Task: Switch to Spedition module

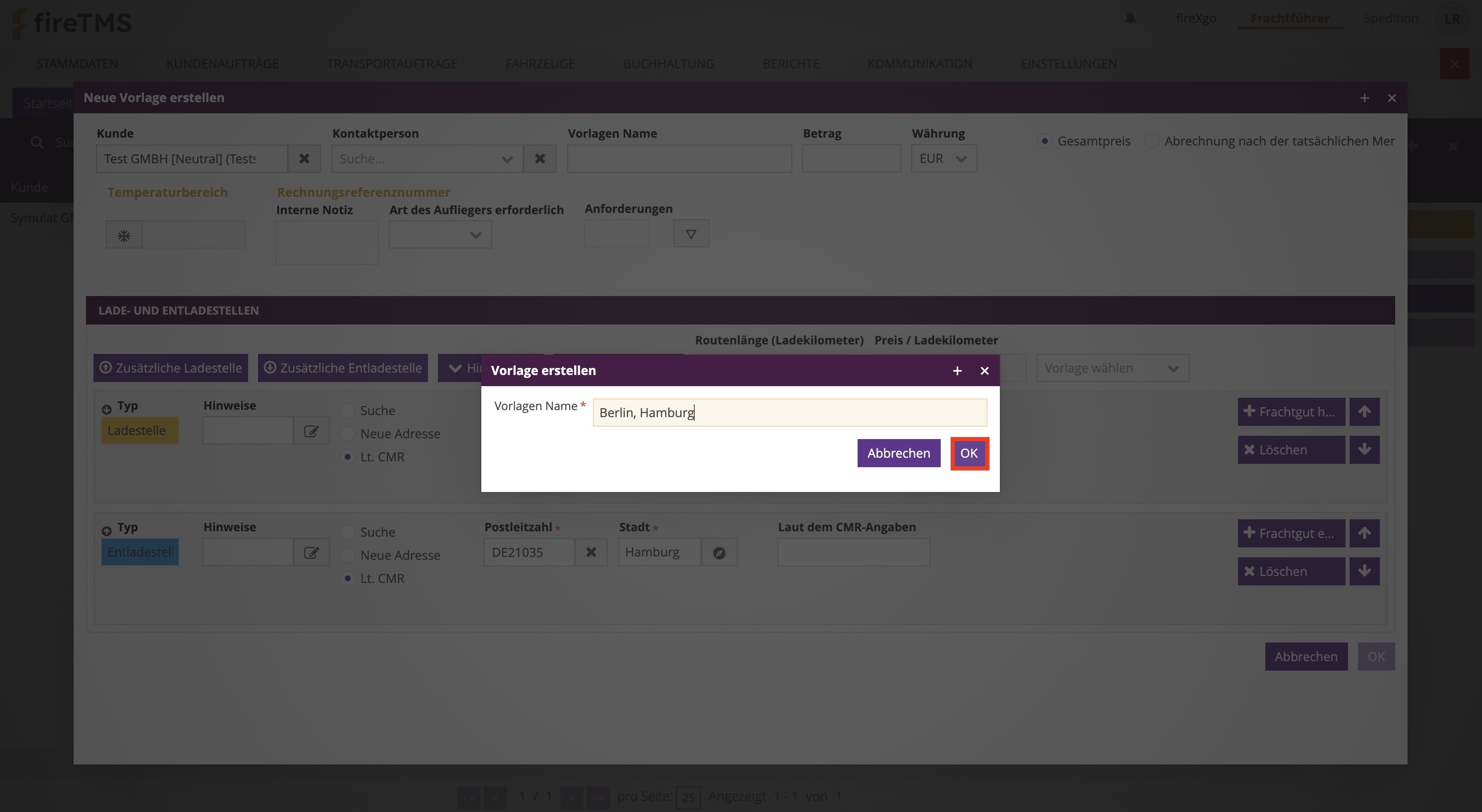Action: pyautogui.click(x=1391, y=19)
